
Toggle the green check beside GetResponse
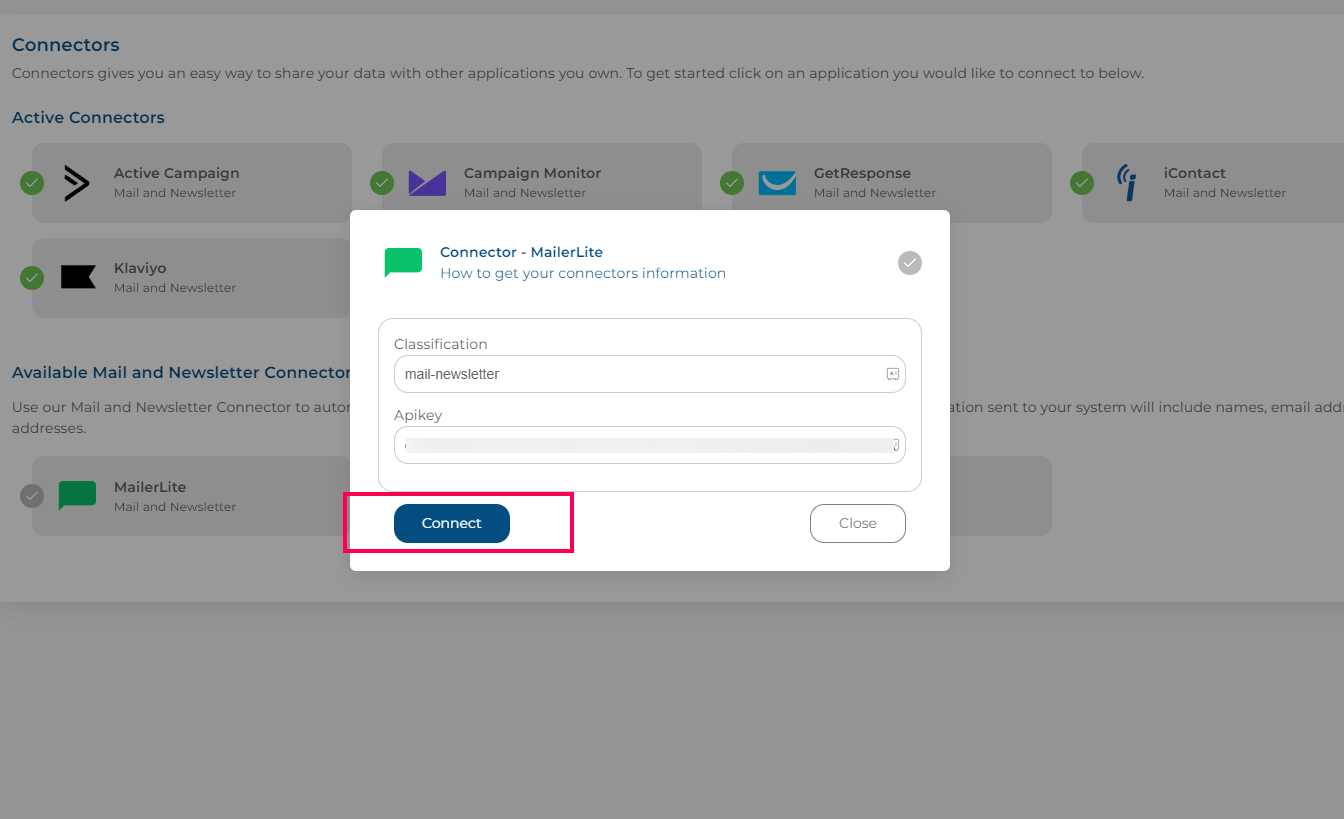pyautogui.click(x=732, y=183)
